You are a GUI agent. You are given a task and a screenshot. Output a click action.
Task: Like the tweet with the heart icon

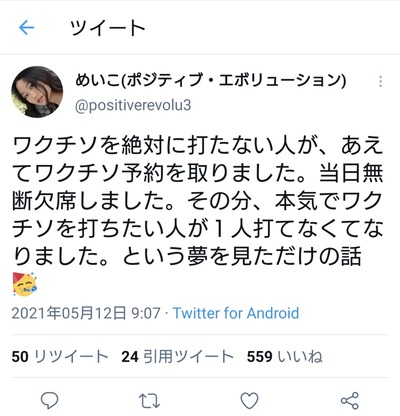click(249, 400)
